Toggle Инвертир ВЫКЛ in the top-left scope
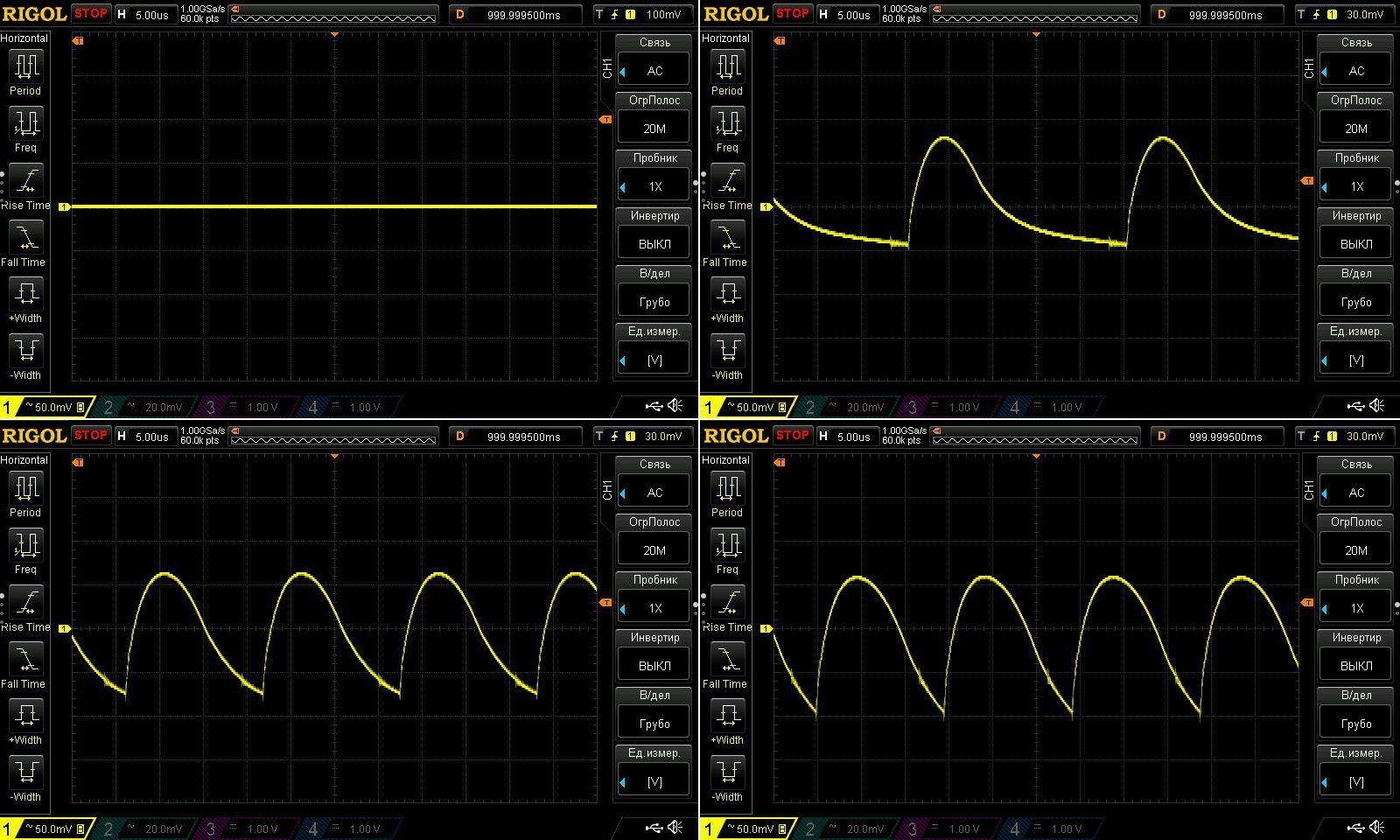 click(x=654, y=234)
